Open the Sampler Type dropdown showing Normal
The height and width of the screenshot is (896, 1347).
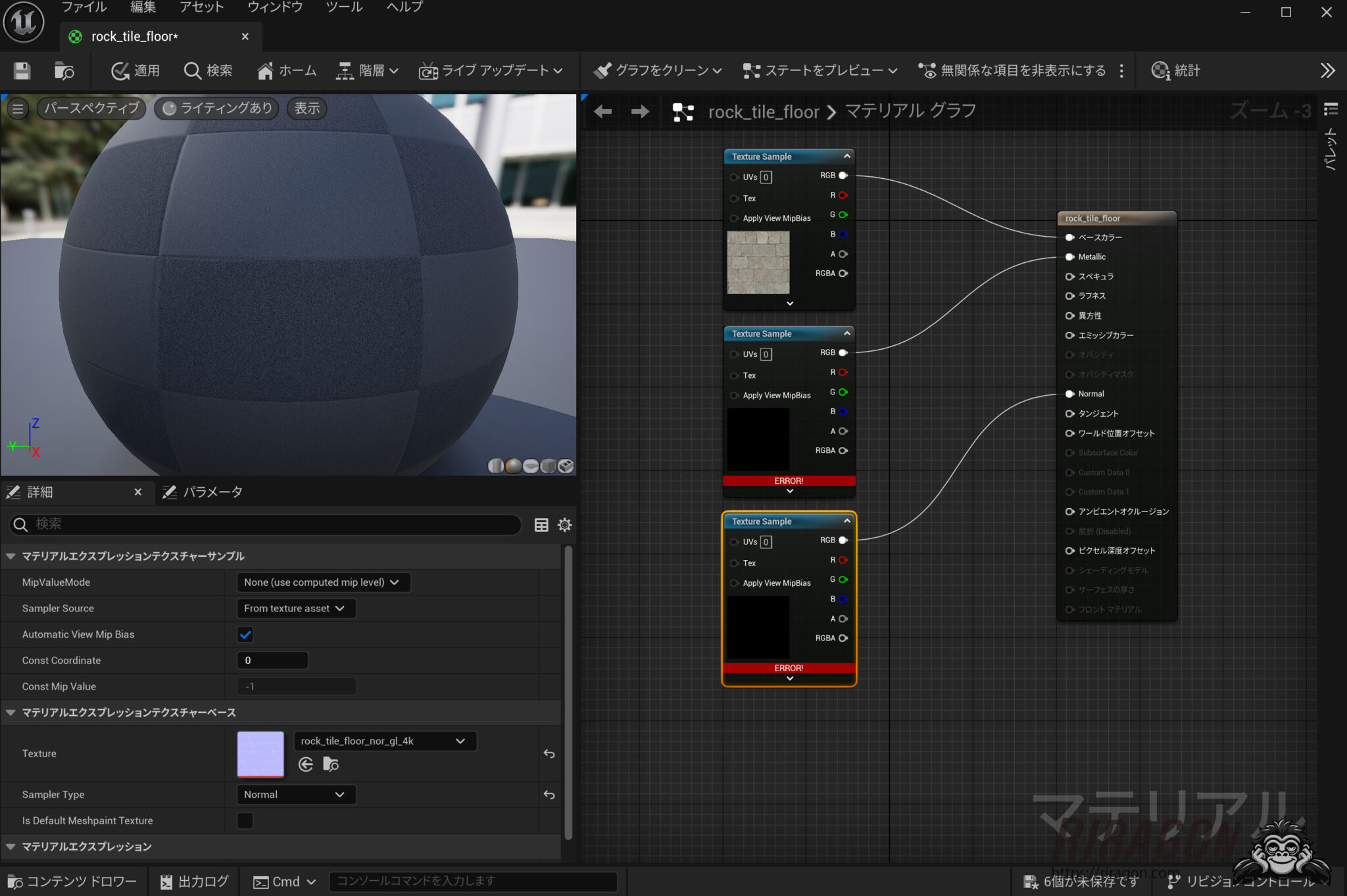pos(295,794)
